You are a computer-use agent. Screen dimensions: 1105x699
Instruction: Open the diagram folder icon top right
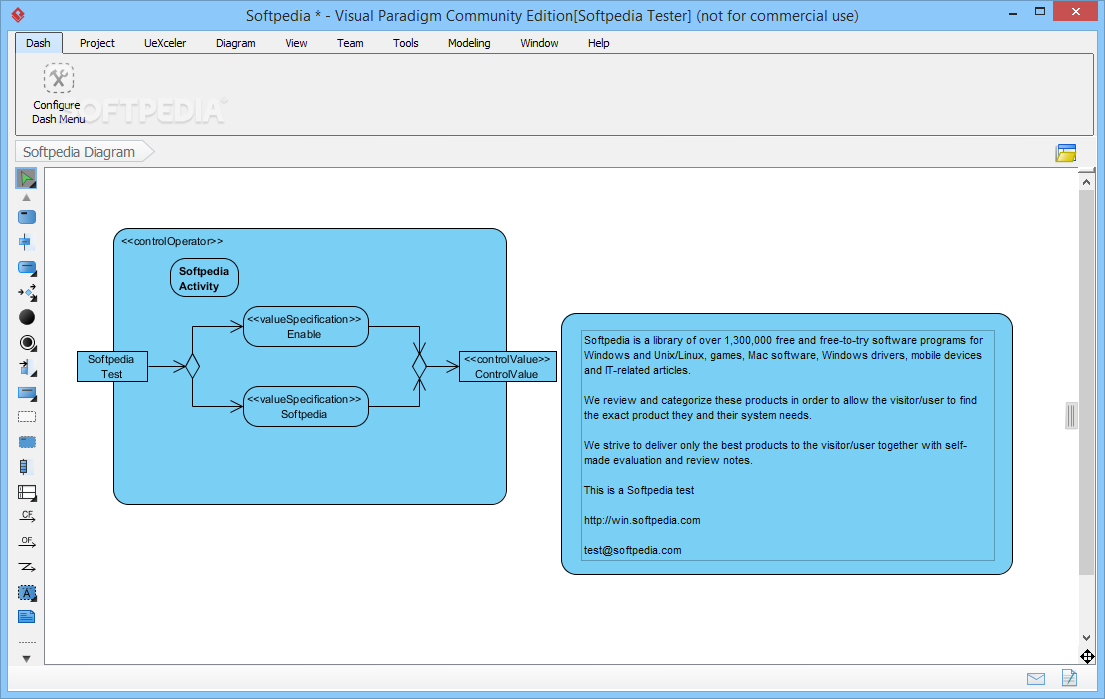[x=1066, y=153]
